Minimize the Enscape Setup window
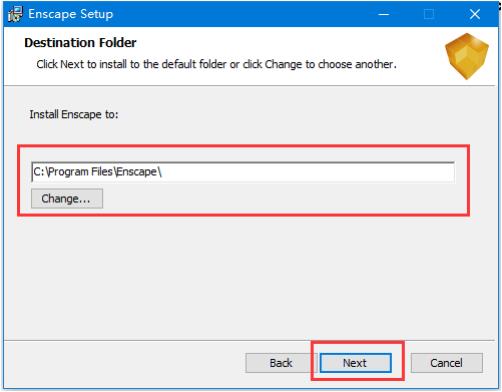Image resolution: width=502 pixels, height=392 pixels. tap(384, 14)
